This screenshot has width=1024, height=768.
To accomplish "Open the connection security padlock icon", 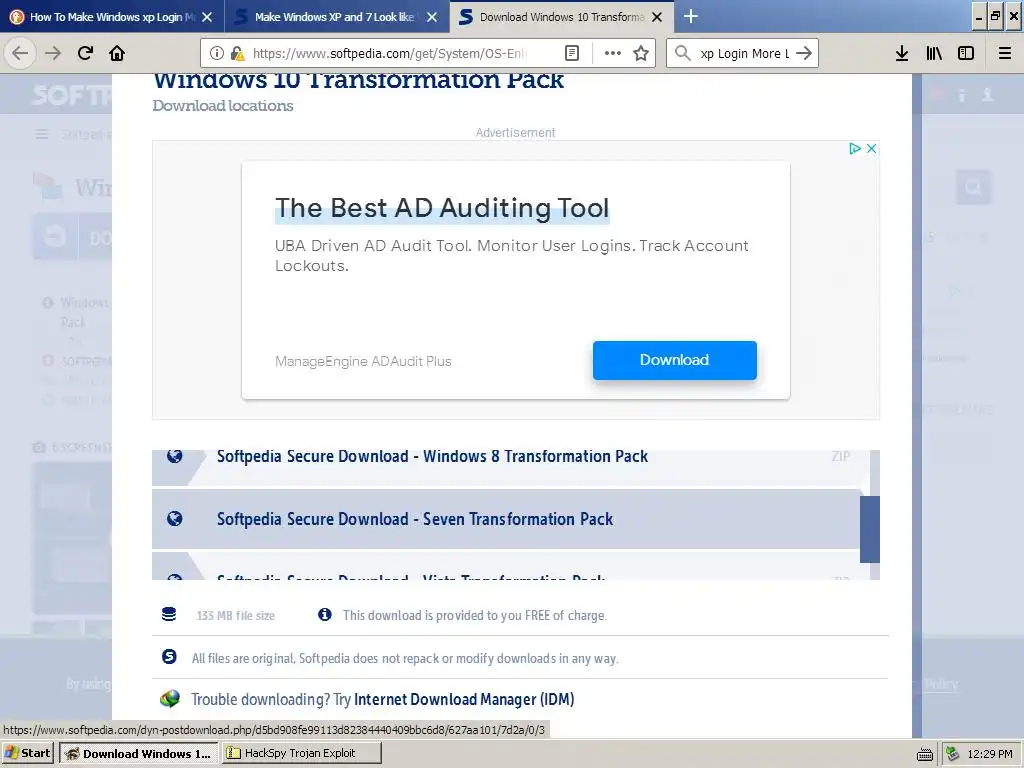I will click(x=238, y=53).
